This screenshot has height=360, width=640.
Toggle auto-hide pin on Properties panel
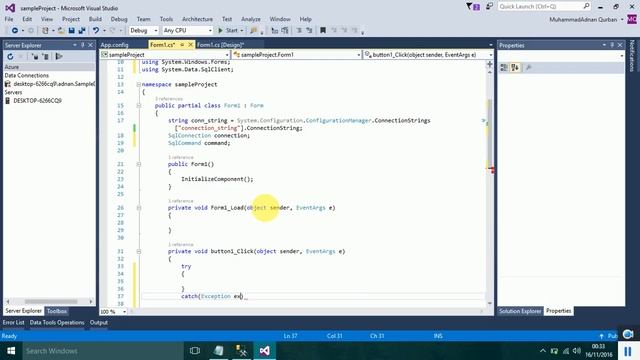[612, 45]
